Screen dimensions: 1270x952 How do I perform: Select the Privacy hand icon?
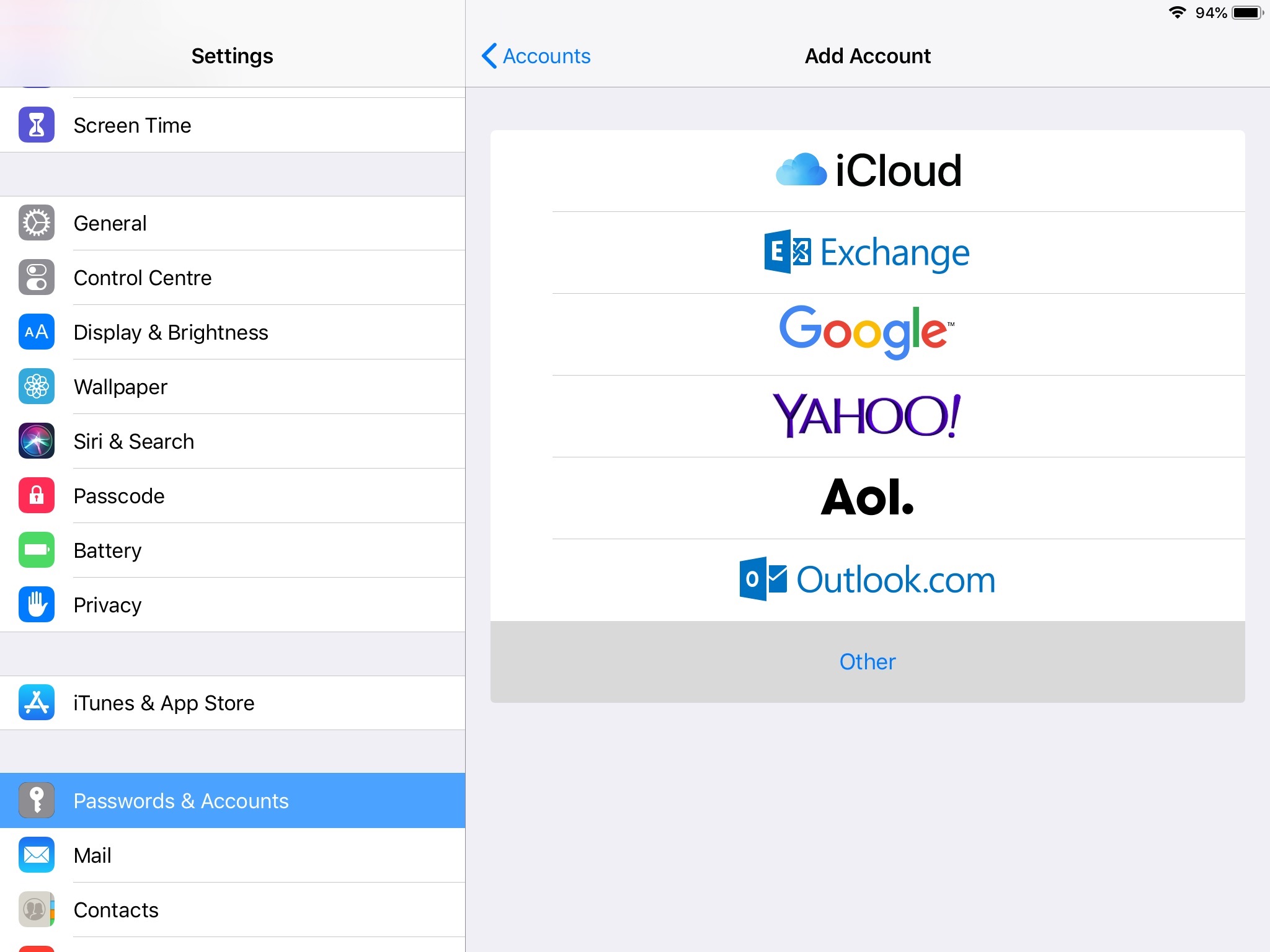37,604
